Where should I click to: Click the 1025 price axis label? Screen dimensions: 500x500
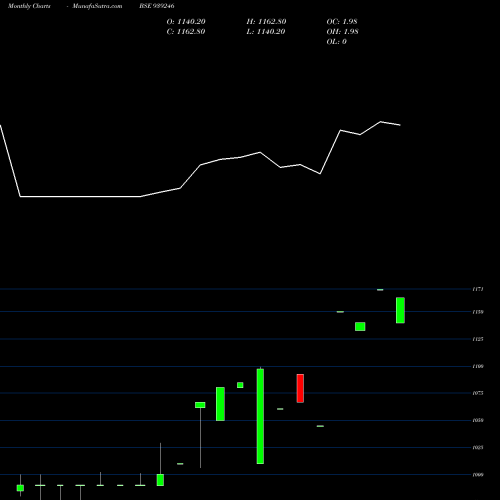click(x=478, y=447)
